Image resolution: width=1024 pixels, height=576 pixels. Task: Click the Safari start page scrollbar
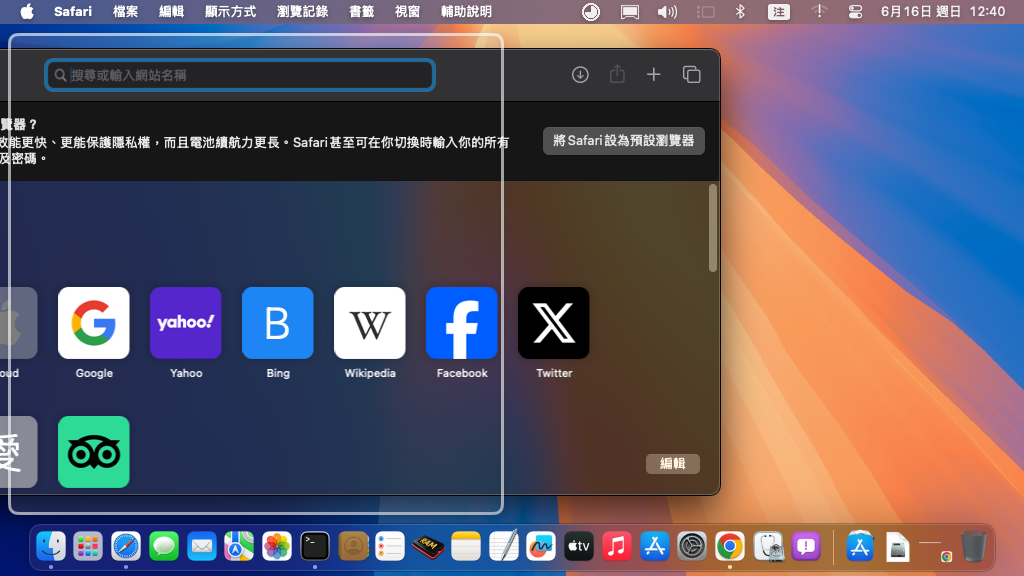pos(712,228)
